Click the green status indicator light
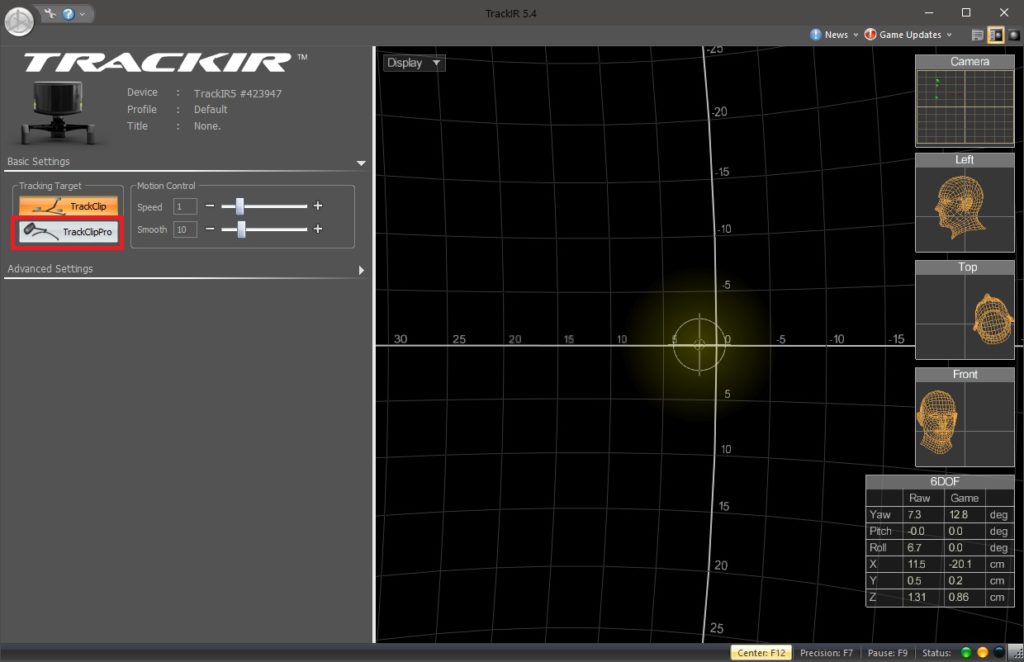1024x662 pixels. [966, 652]
